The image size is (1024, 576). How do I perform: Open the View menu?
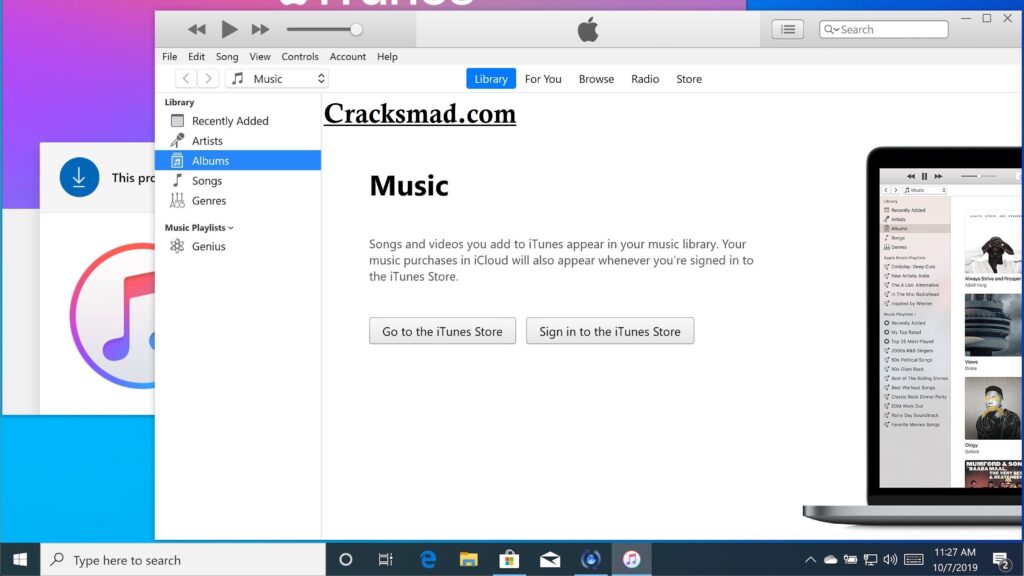pos(260,57)
